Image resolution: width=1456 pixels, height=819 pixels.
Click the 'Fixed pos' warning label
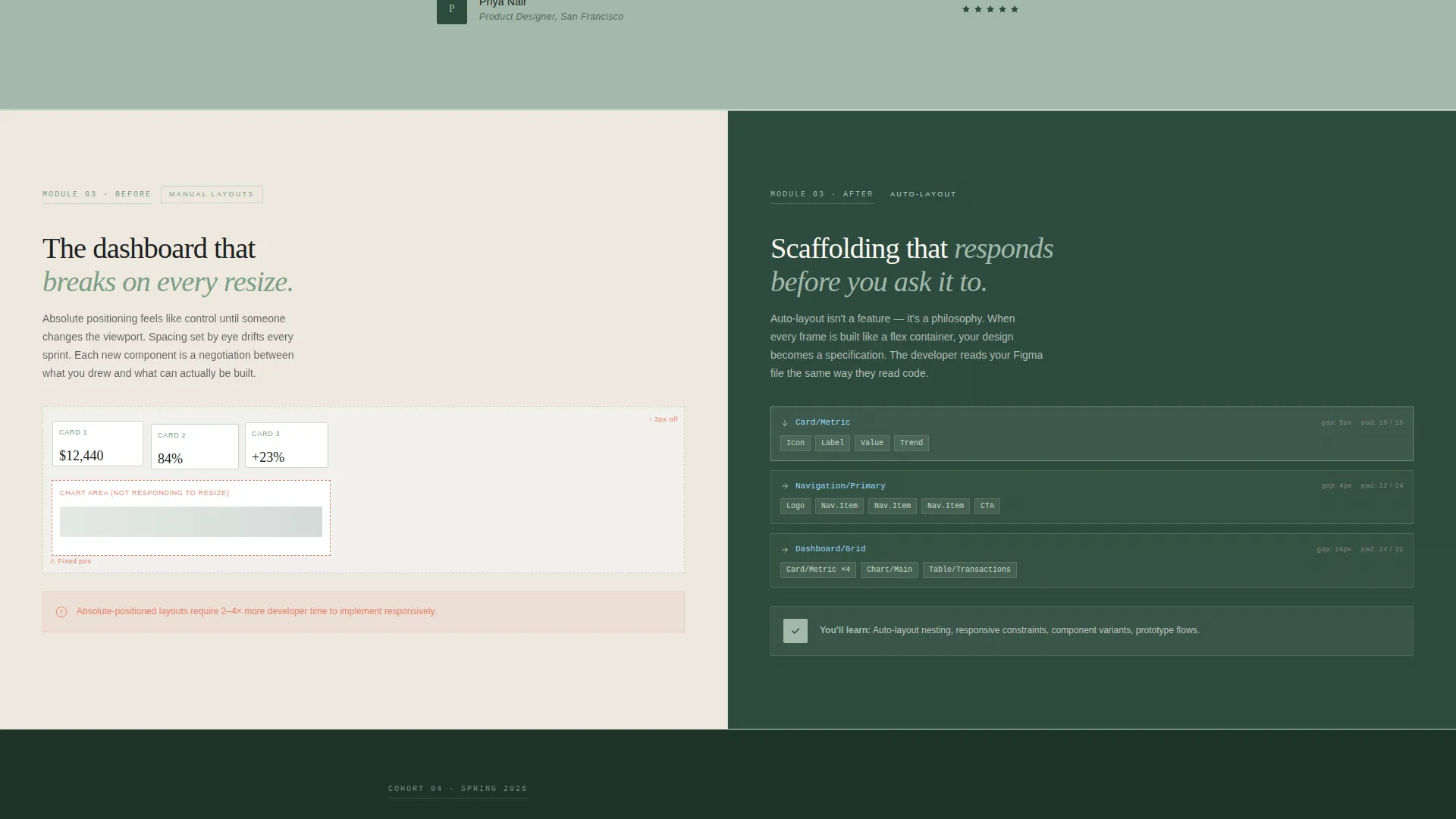click(x=71, y=561)
